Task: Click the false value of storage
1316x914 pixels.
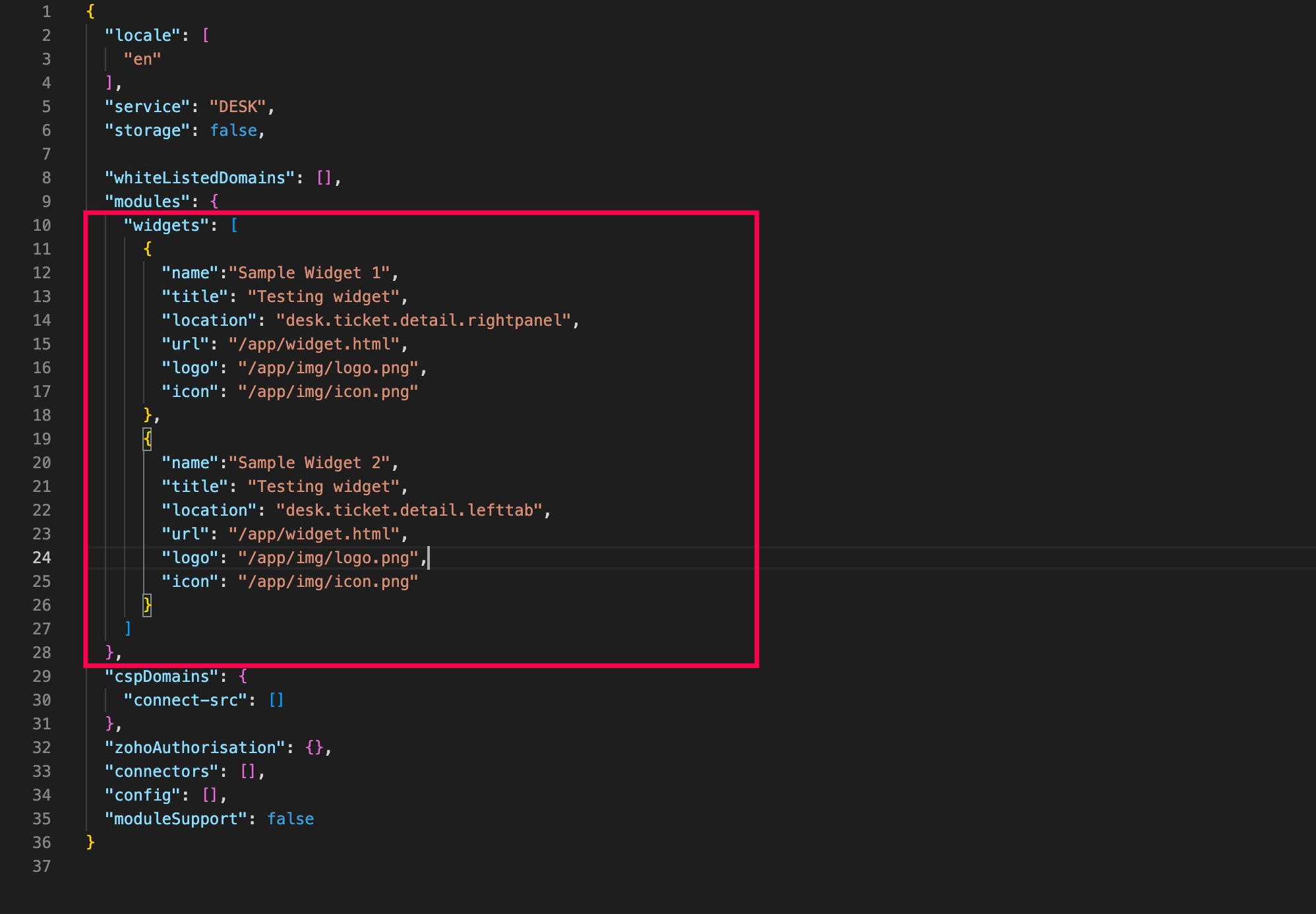Action: point(233,131)
